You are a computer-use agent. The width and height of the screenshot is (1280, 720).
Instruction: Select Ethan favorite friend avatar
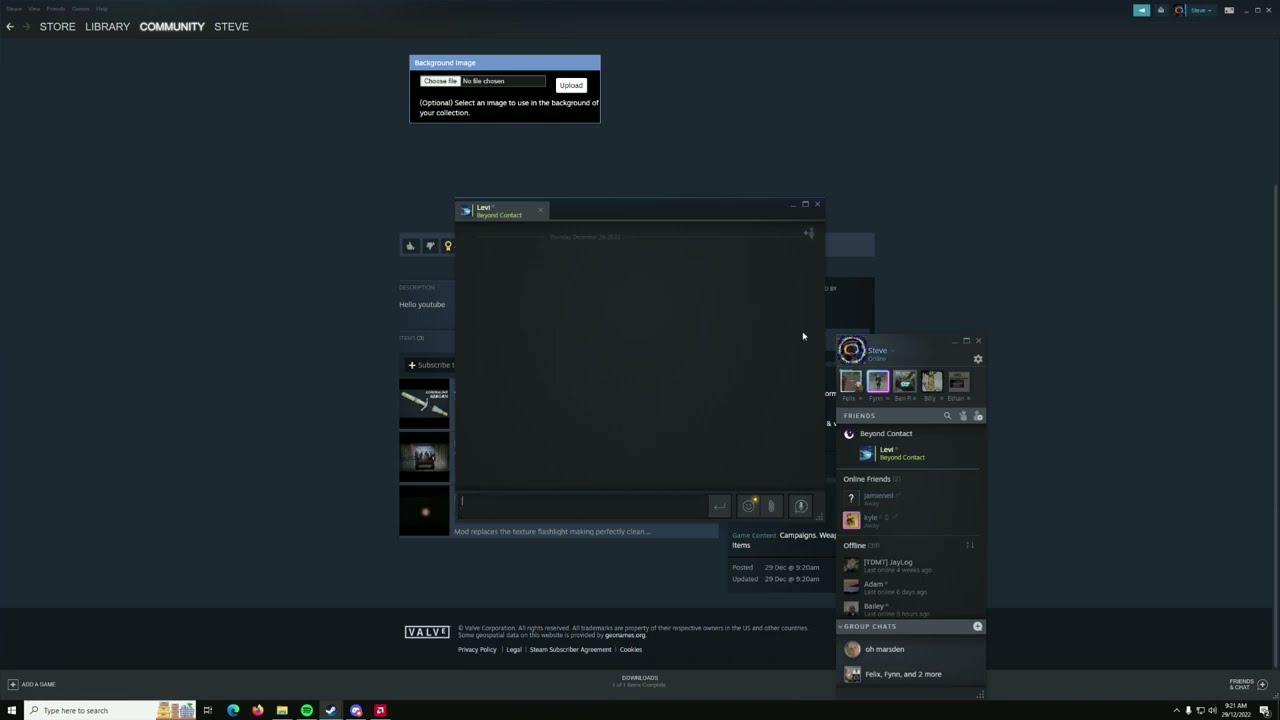pyautogui.click(x=958, y=381)
